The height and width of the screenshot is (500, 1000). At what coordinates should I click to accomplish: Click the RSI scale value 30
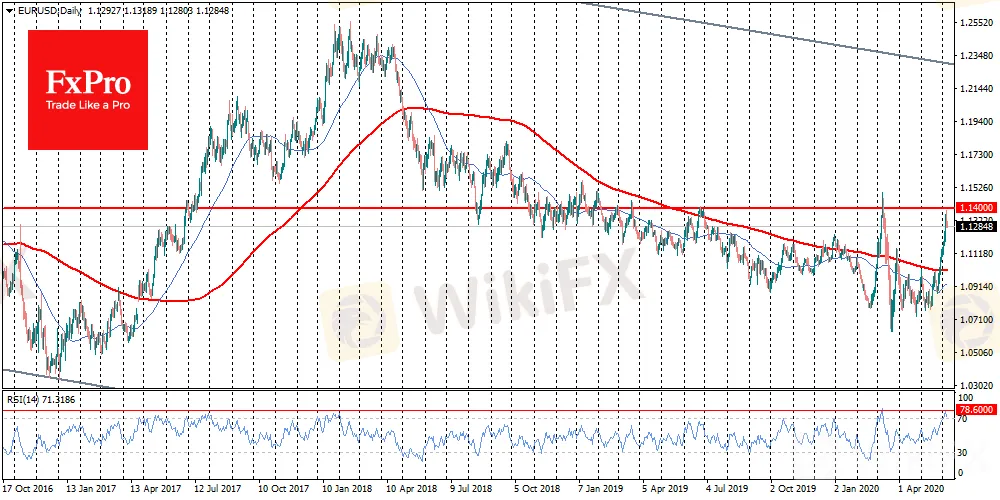(964, 452)
